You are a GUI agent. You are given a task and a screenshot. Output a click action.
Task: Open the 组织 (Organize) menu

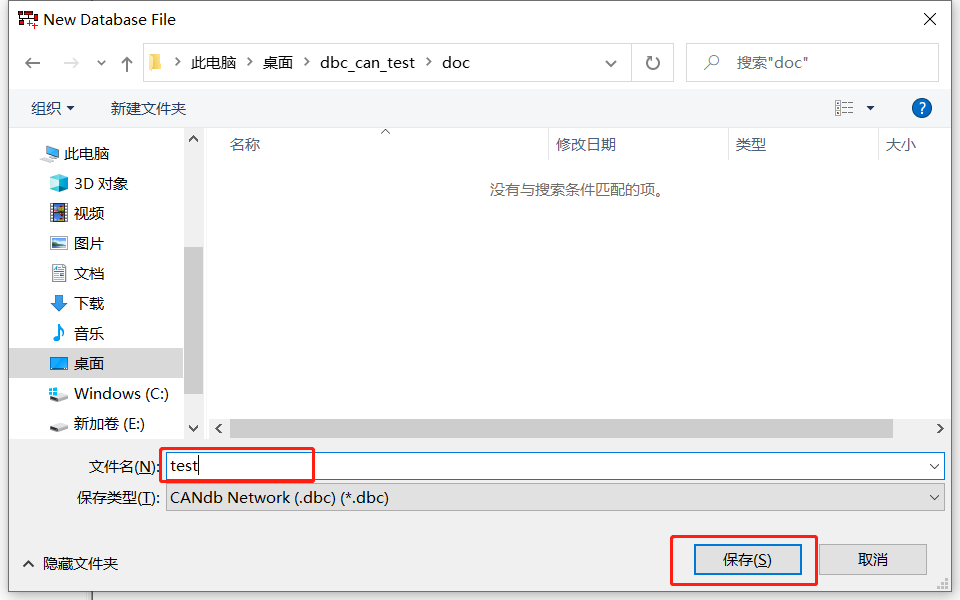(x=52, y=107)
